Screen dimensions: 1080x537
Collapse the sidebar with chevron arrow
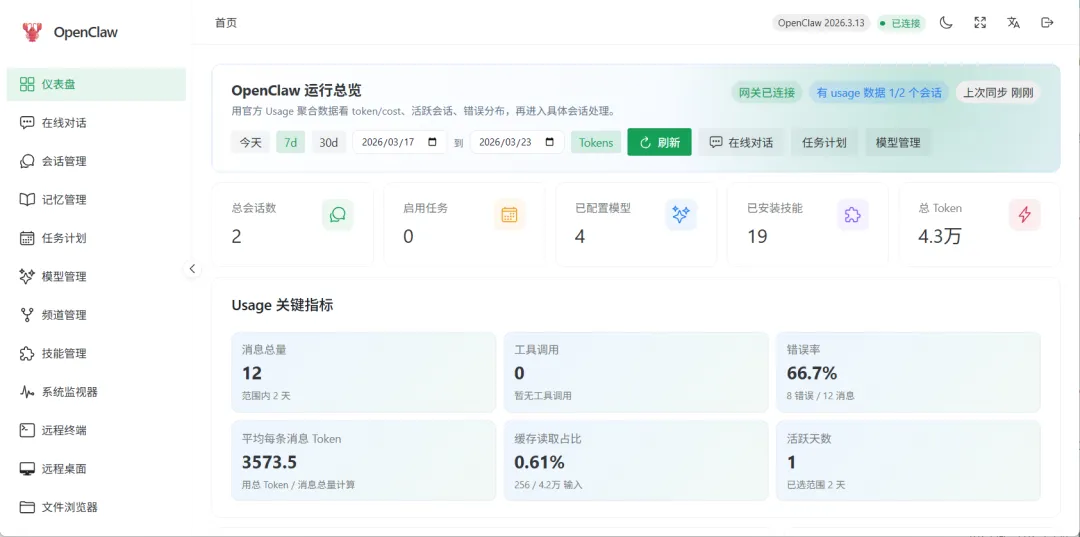pos(192,268)
